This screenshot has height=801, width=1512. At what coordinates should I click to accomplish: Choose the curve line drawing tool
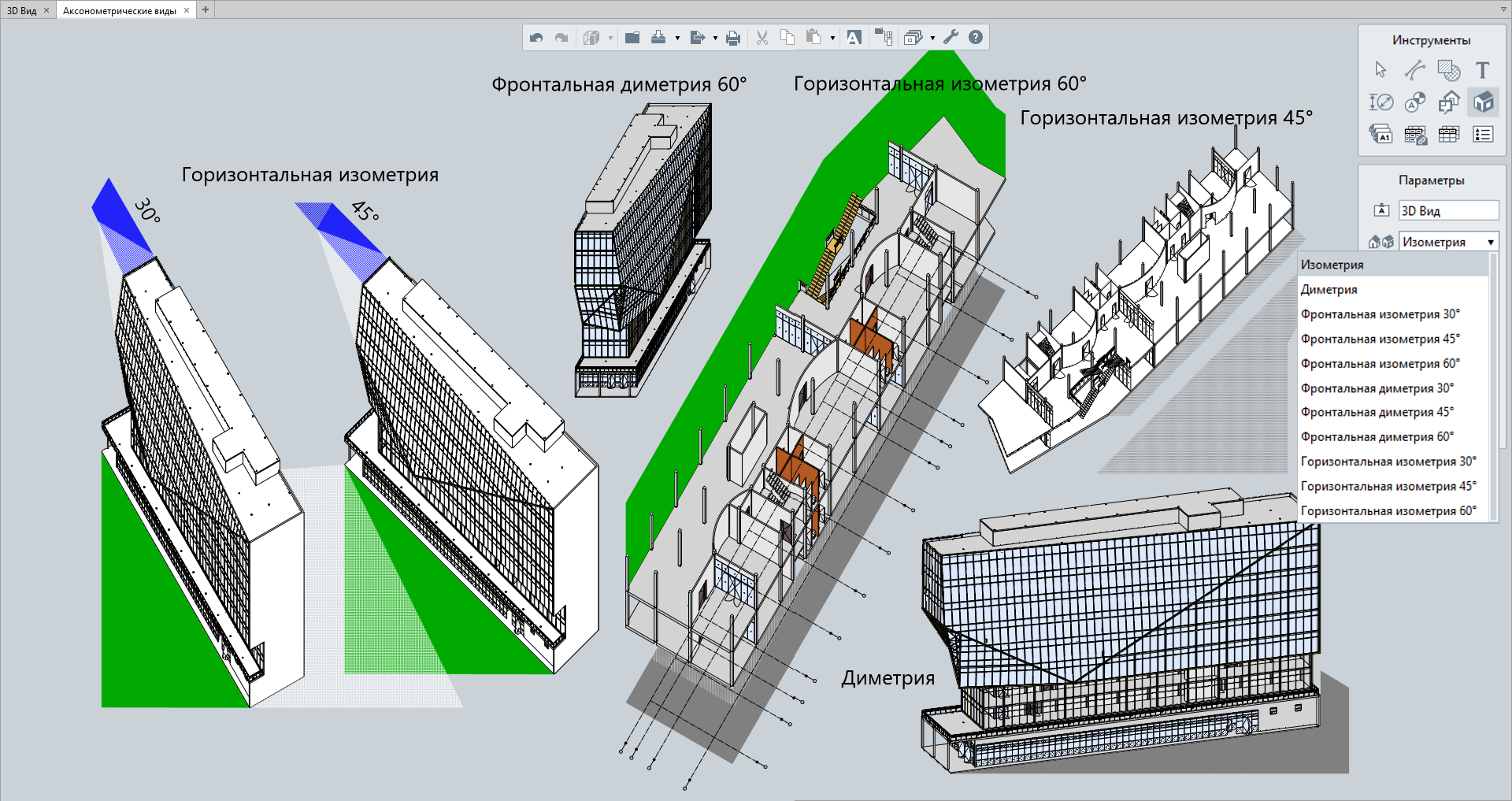point(1414,70)
